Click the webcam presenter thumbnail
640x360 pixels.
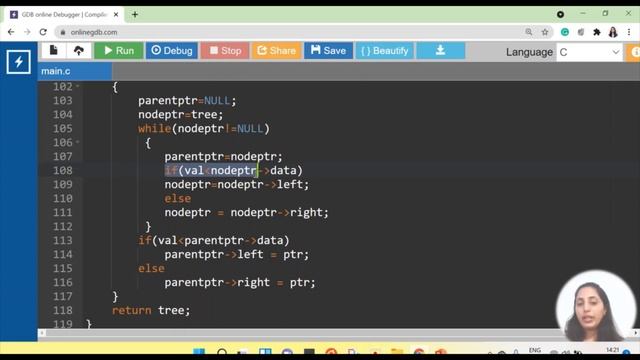click(596, 306)
